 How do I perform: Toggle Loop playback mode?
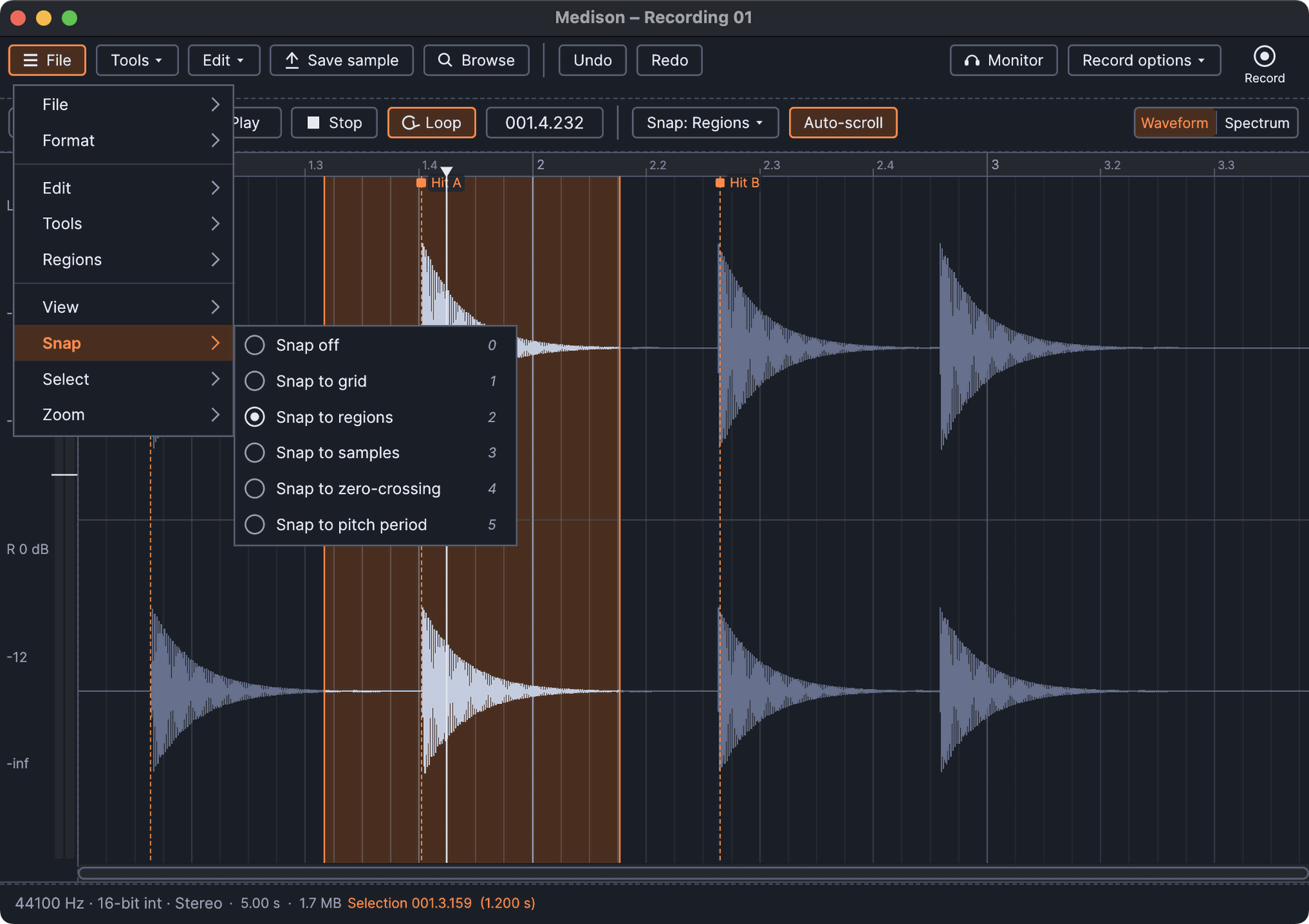pos(431,123)
